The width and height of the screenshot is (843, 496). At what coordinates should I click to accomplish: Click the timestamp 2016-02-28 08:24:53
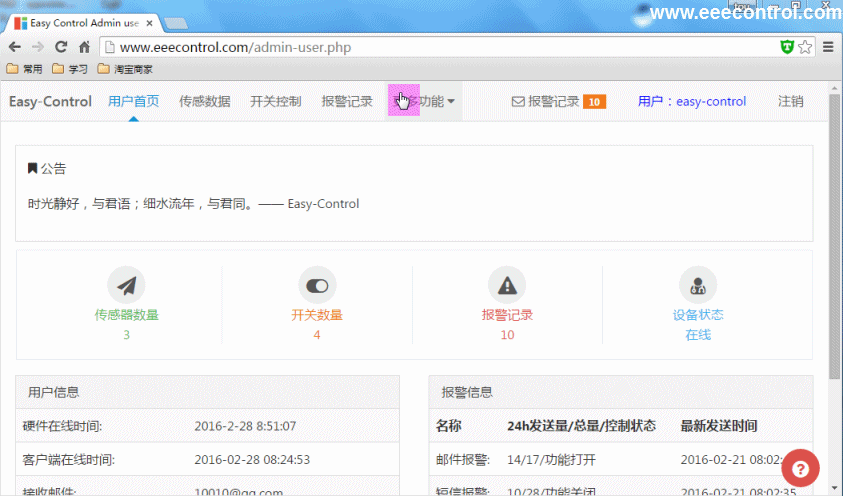(252, 460)
